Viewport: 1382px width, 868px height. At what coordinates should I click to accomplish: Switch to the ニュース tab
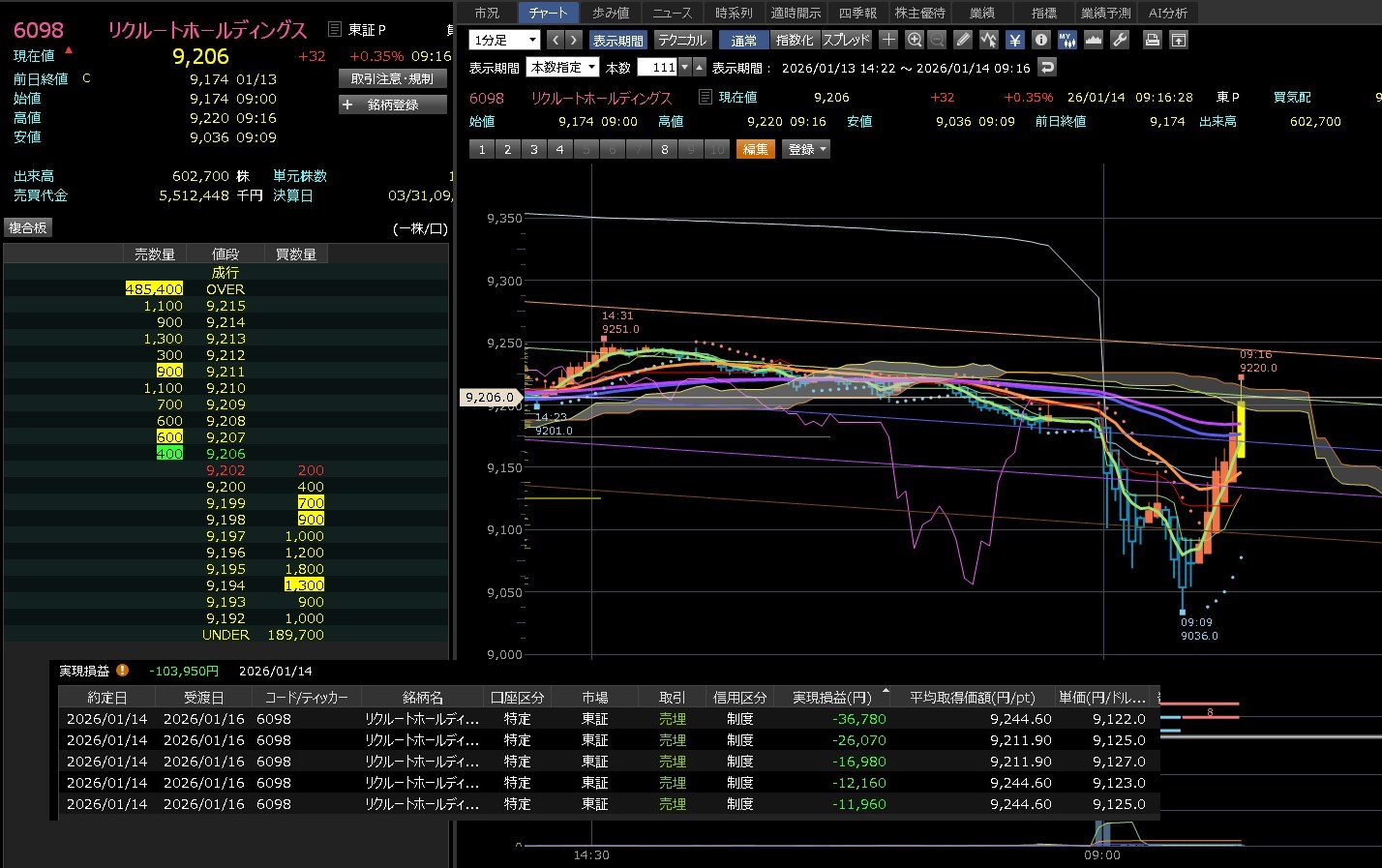pos(672,13)
